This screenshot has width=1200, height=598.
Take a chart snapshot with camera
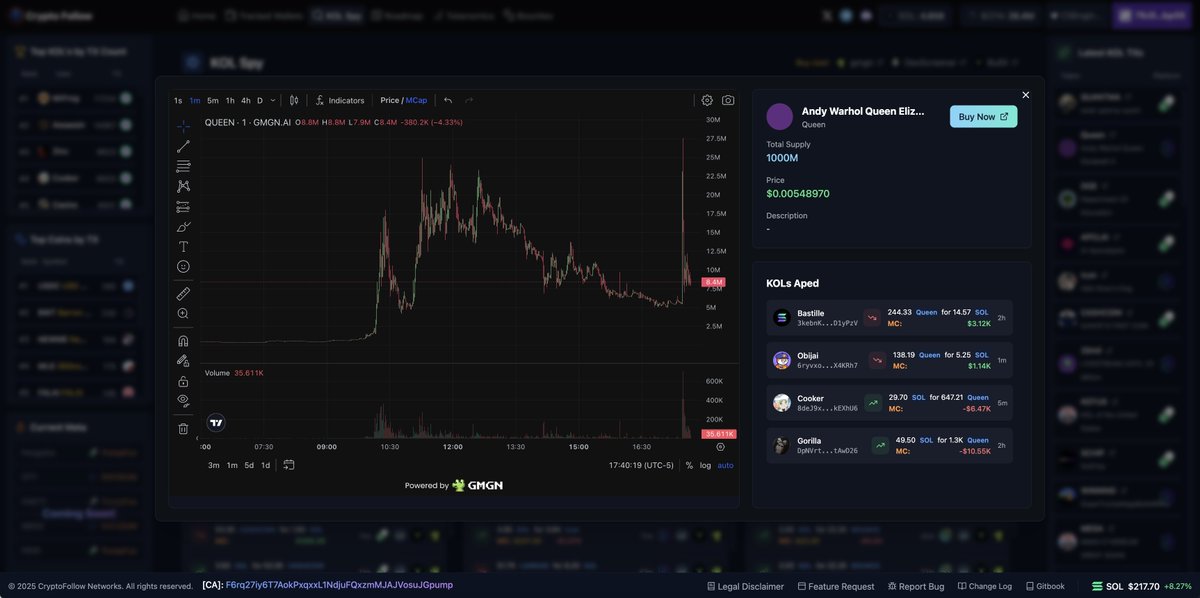coord(728,100)
